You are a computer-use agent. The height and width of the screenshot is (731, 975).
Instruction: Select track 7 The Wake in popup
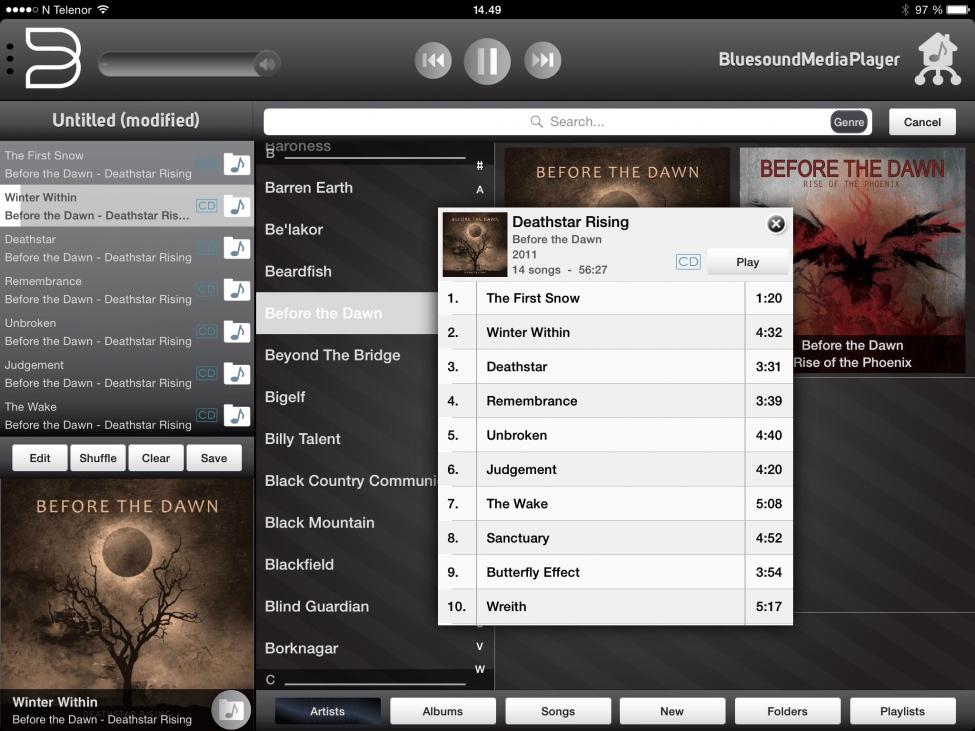click(x=616, y=503)
